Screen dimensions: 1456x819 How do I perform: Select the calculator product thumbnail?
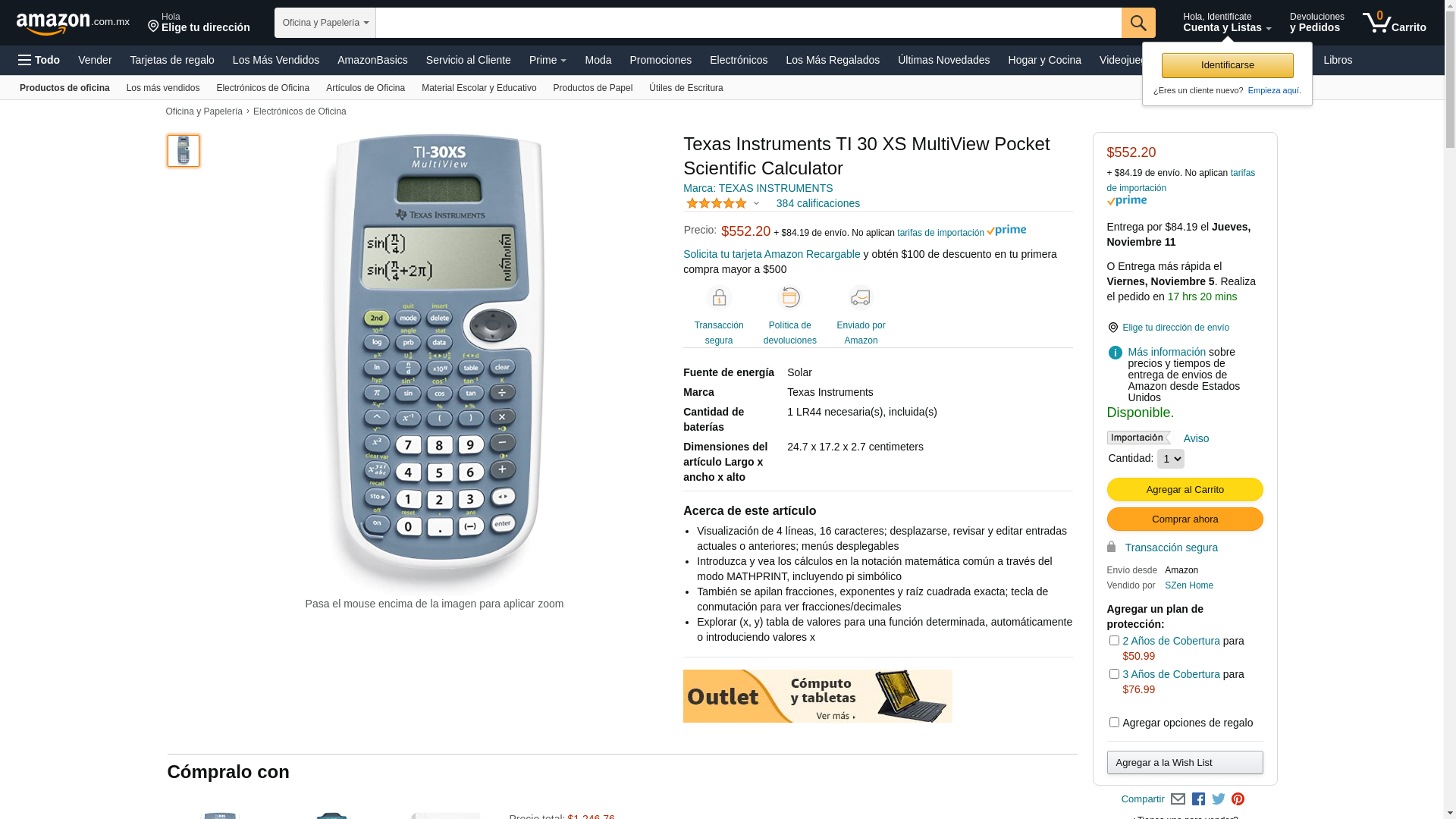point(184,151)
